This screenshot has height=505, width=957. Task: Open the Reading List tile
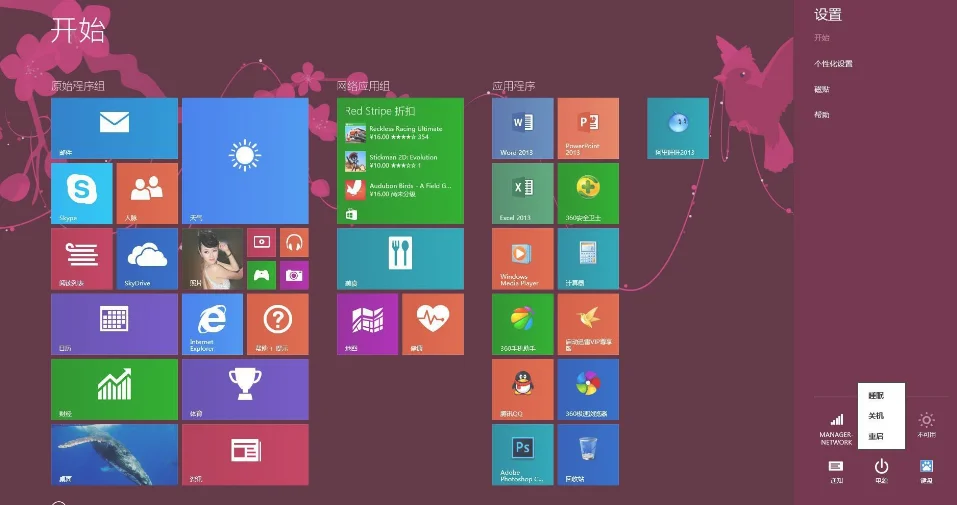point(82,259)
